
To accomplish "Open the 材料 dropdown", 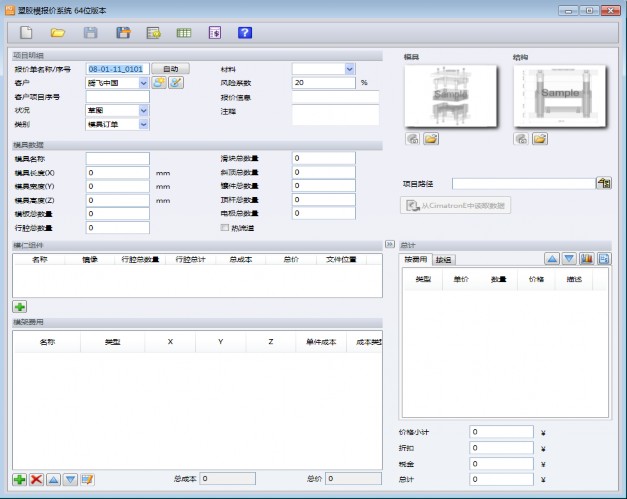I will [350, 69].
